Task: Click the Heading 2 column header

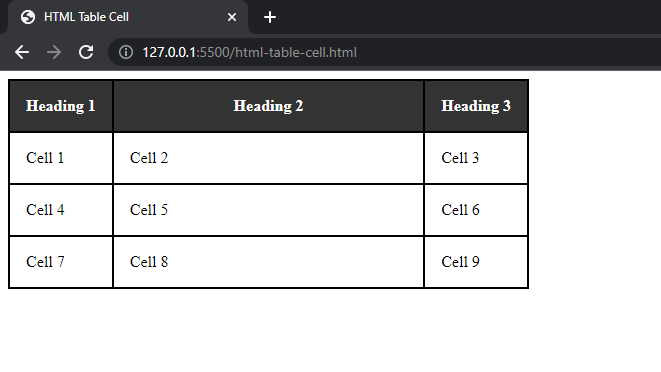Action: point(269,106)
